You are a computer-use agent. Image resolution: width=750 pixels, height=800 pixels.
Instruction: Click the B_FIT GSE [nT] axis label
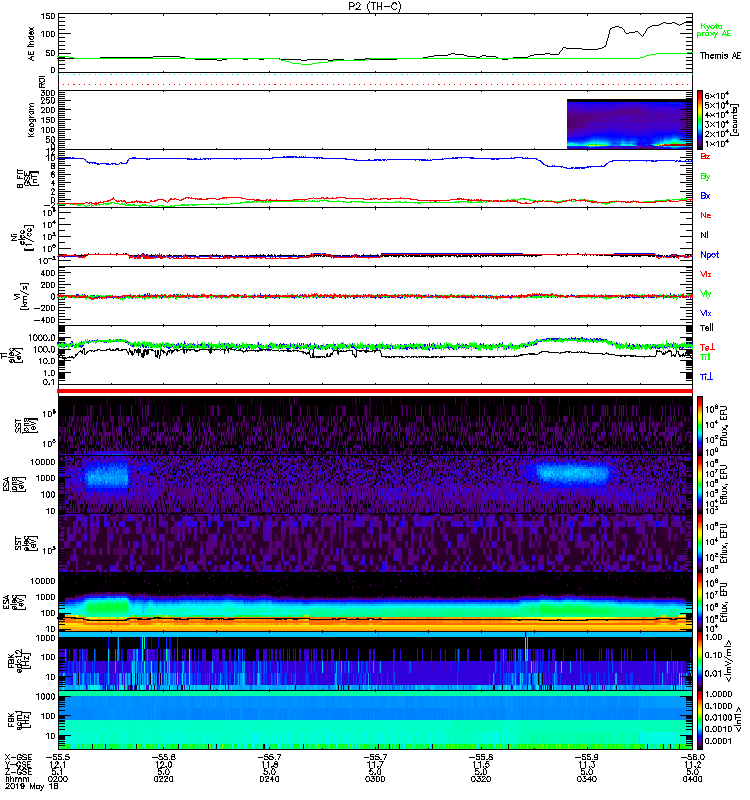28,179
